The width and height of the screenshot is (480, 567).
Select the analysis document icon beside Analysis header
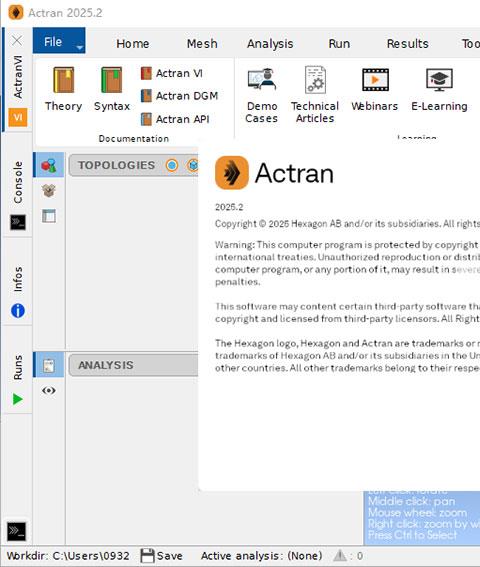(49, 365)
